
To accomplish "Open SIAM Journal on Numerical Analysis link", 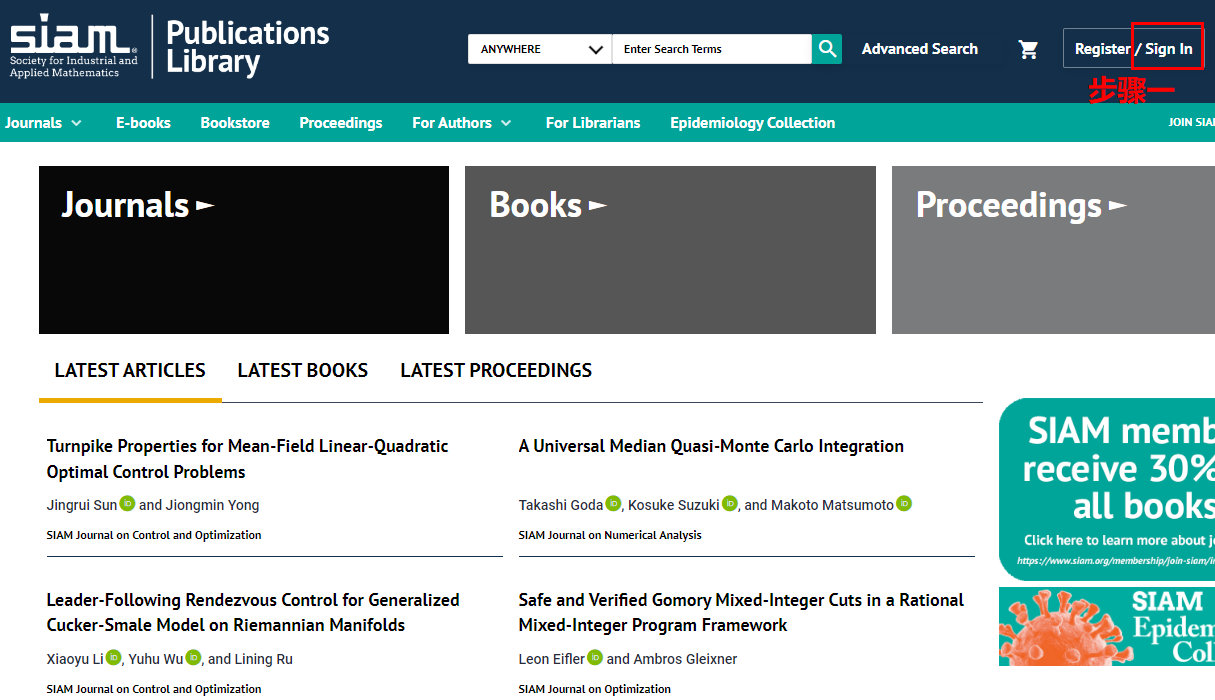I will [x=610, y=535].
